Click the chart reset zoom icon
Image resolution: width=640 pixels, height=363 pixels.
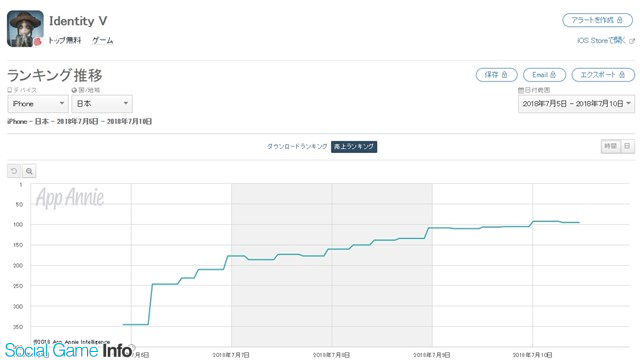click(x=14, y=171)
